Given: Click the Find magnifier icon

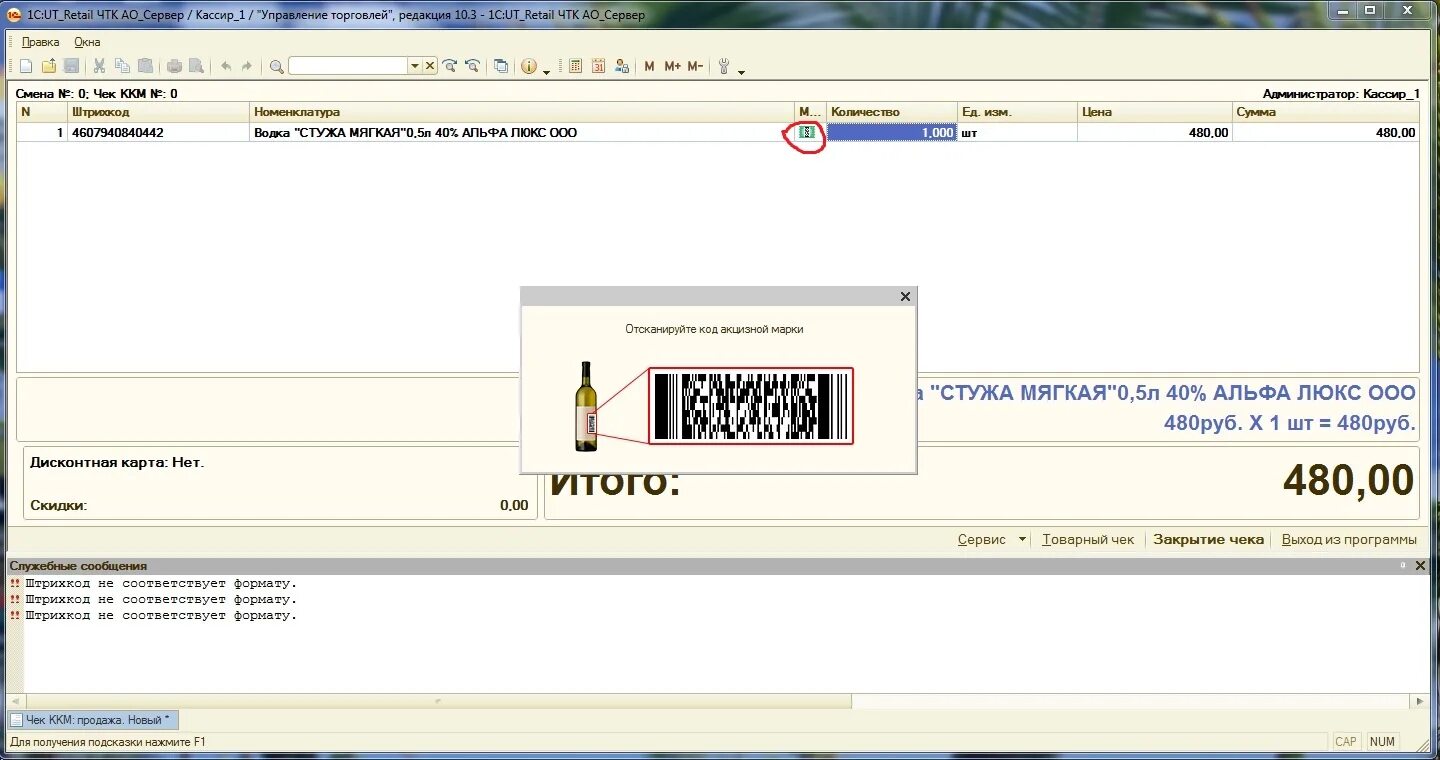Looking at the screenshot, I should [276, 66].
